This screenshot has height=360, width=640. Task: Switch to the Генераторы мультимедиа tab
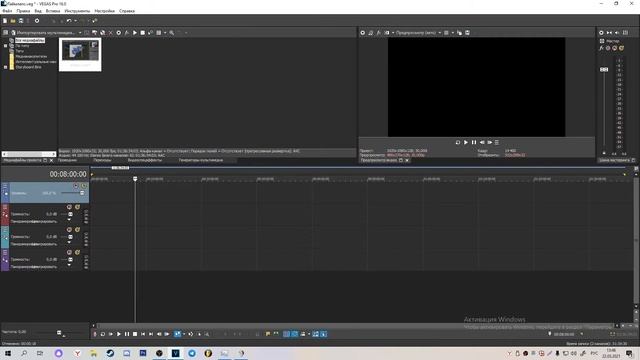point(201,160)
